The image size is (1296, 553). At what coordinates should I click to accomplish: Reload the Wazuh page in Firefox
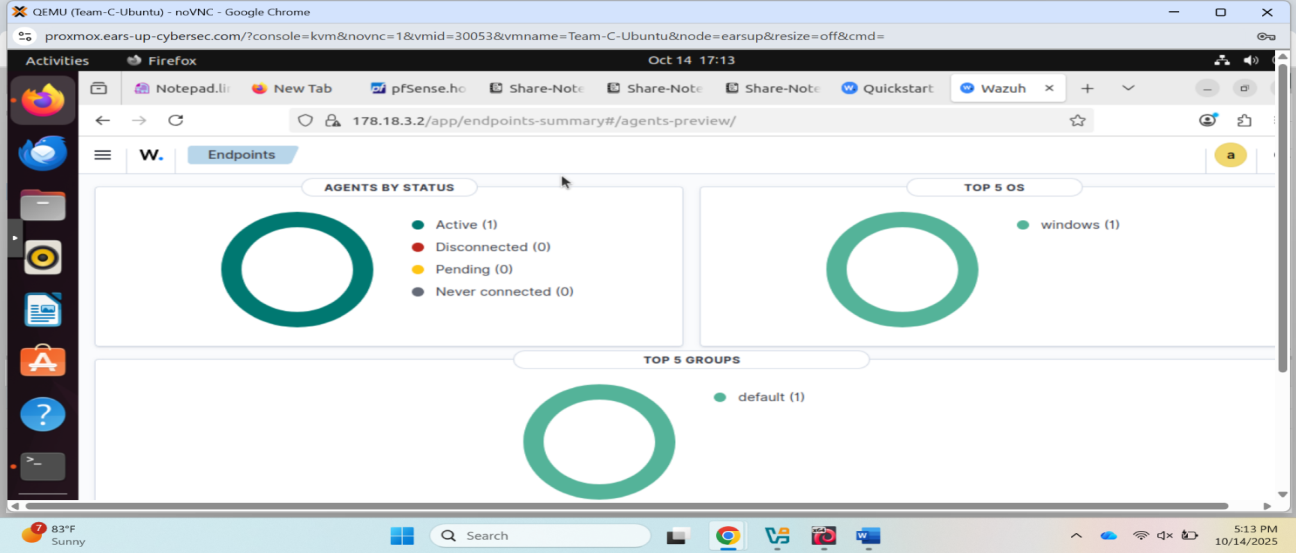coord(175,120)
